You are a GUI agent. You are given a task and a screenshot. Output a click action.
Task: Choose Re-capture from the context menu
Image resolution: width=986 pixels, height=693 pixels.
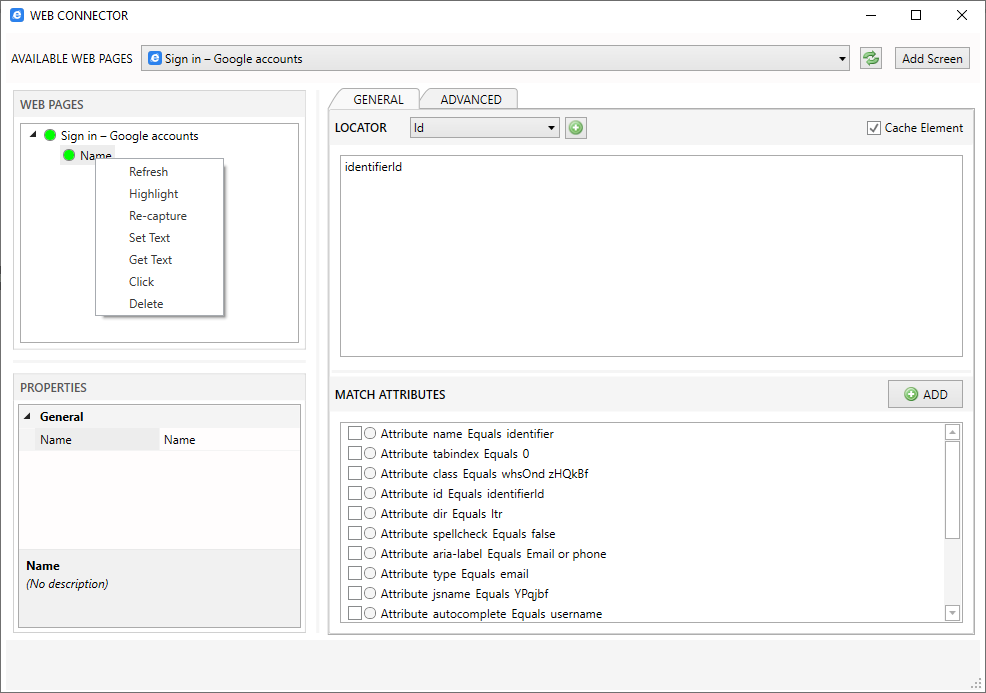[x=158, y=215]
